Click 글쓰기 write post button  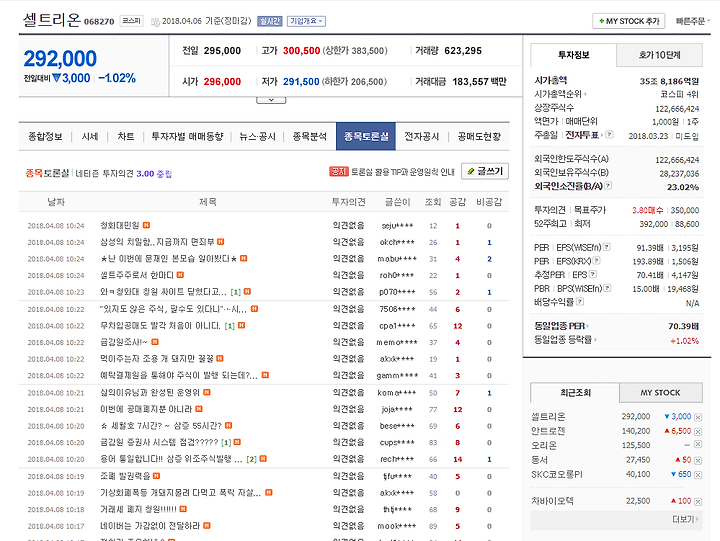point(485,171)
